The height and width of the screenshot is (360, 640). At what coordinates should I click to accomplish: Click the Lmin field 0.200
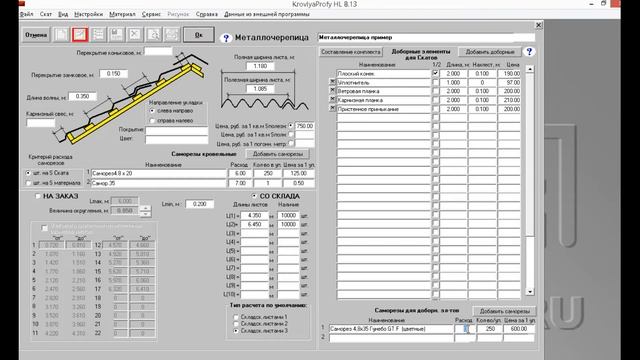(199, 204)
